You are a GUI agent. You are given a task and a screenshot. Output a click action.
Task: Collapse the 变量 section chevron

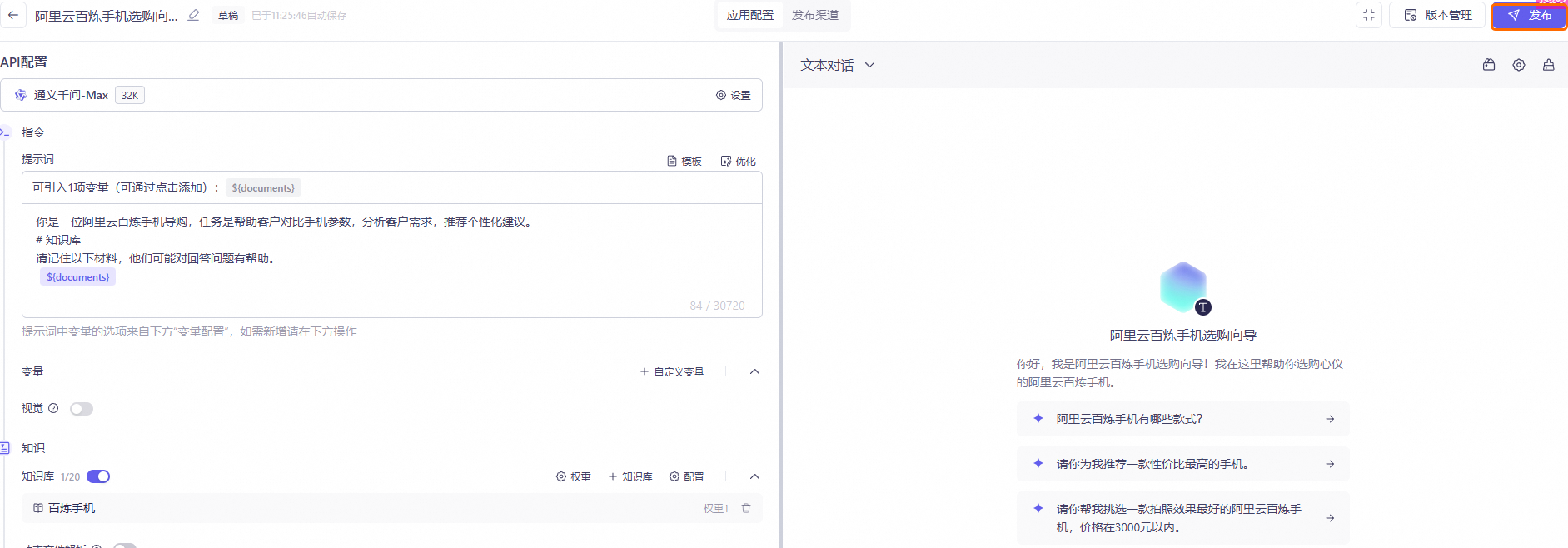pos(754,371)
